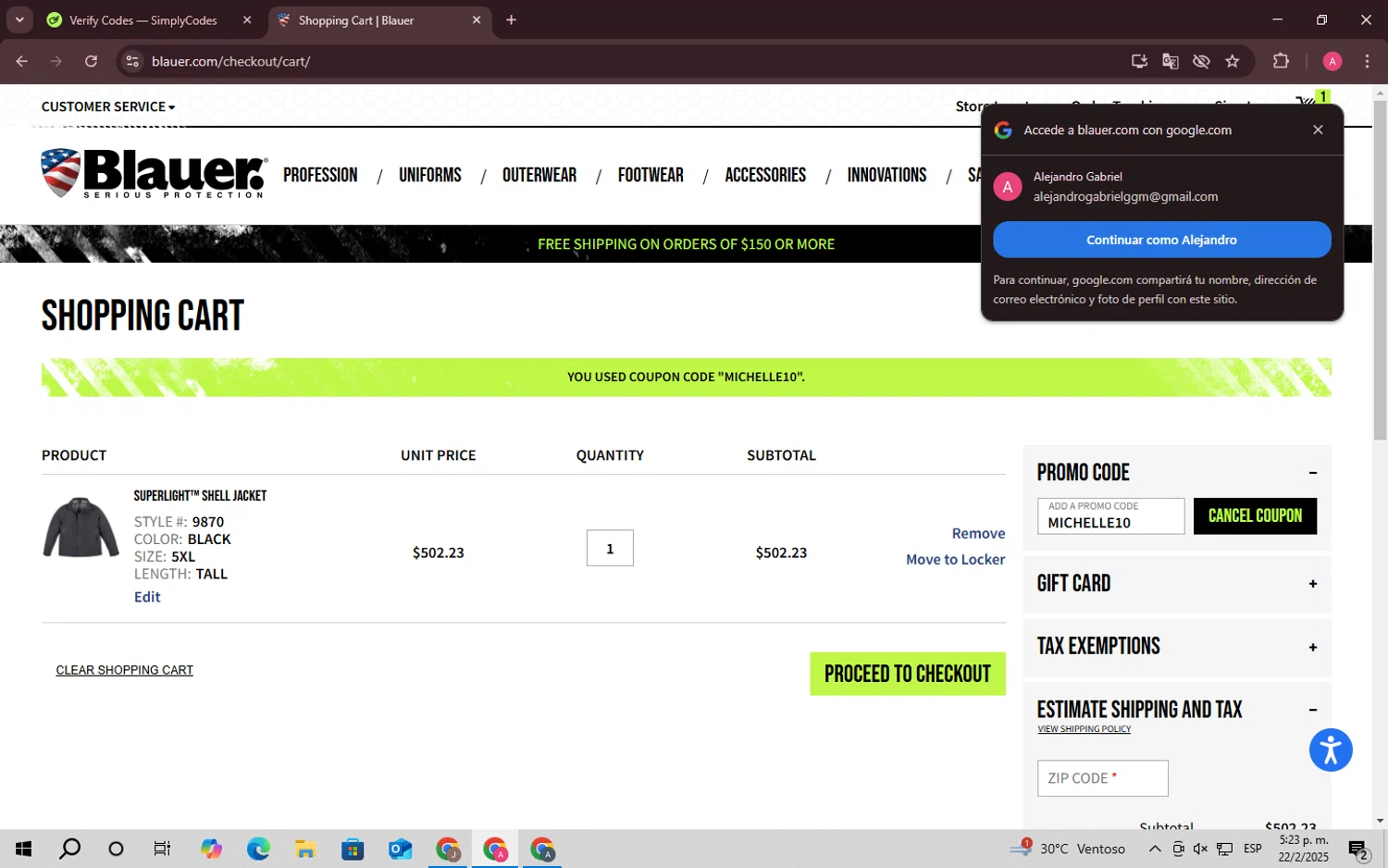Open weather widget showing 30°C Ventoso
This screenshot has width=1388, height=868.
point(1067,849)
